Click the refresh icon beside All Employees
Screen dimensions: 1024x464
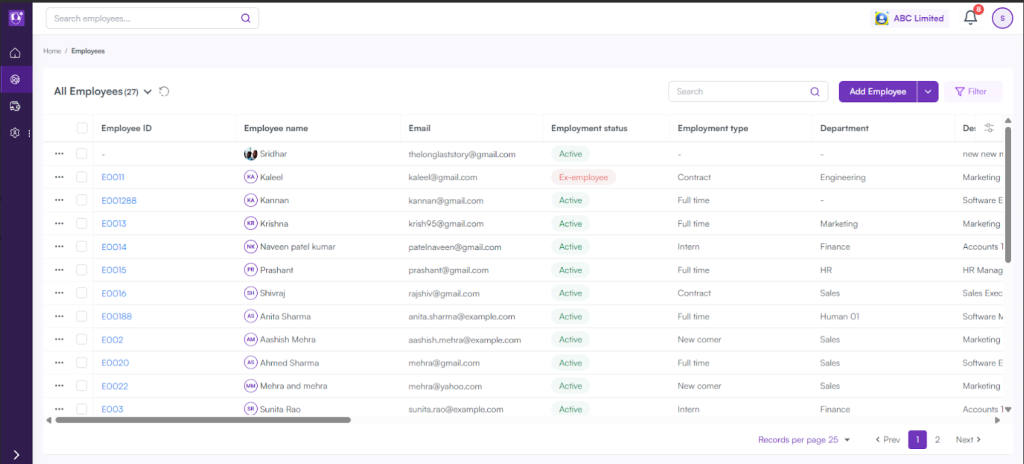click(x=164, y=91)
